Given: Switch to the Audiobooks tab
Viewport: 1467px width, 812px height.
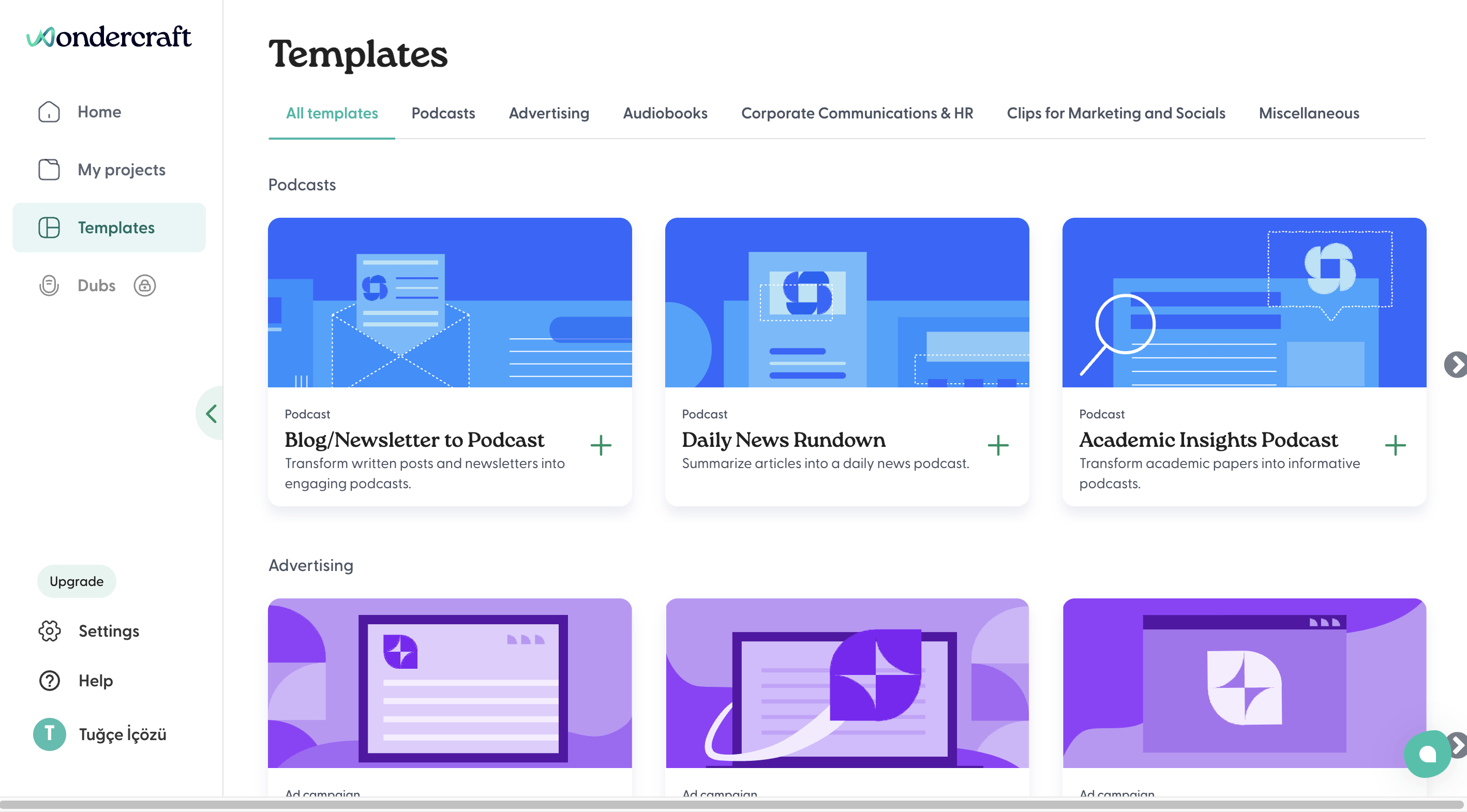Looking at the screenshot, I should click(x=665, y=113).
